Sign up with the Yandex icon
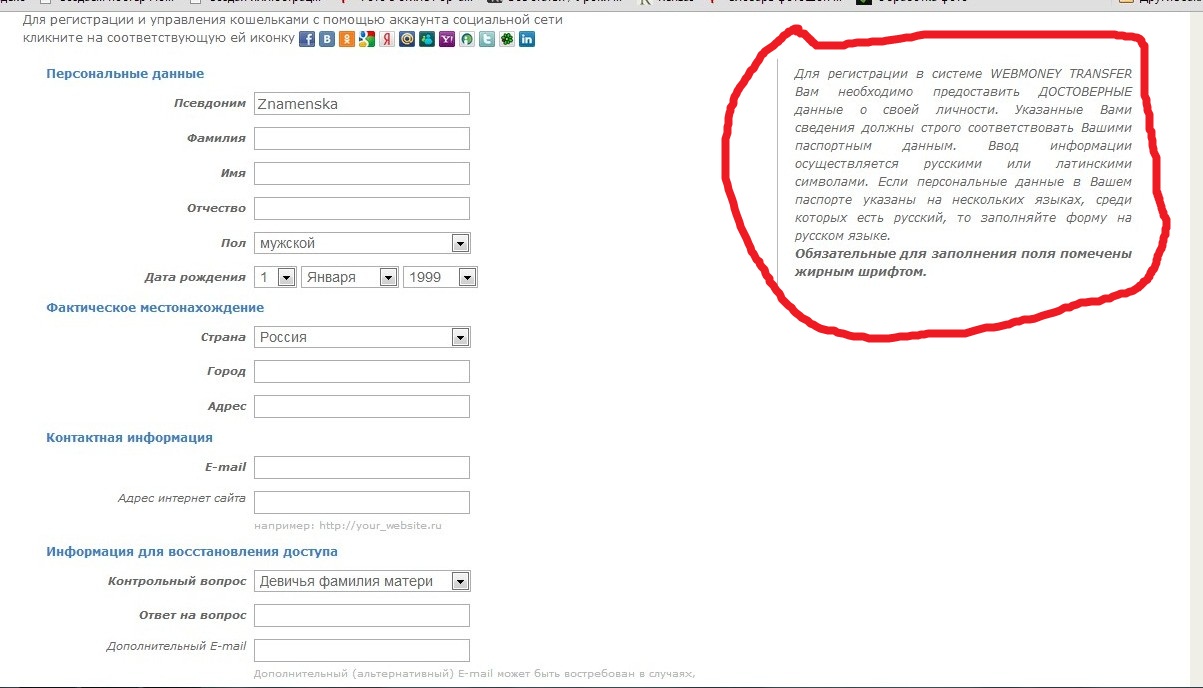1203x688 pixels. pos(387,39)
